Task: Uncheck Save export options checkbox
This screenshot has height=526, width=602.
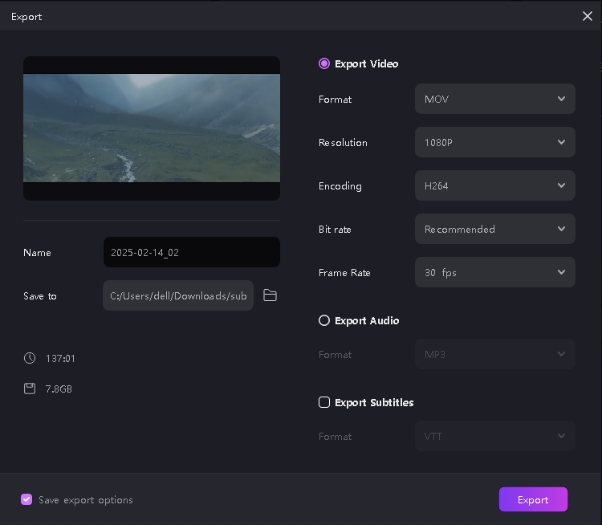Action: [26, 500]
